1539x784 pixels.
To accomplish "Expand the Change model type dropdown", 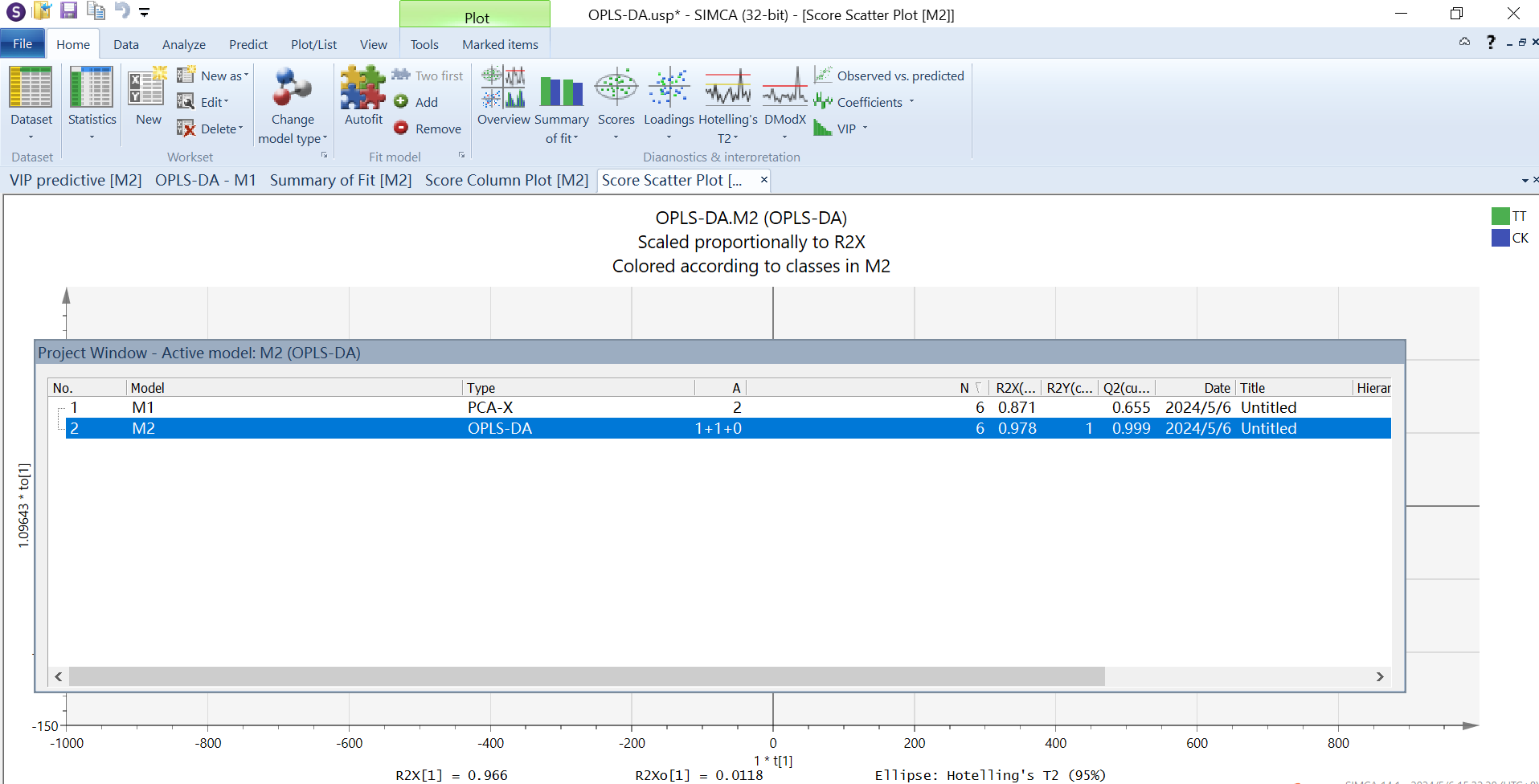I will click(x=293, y=138).
